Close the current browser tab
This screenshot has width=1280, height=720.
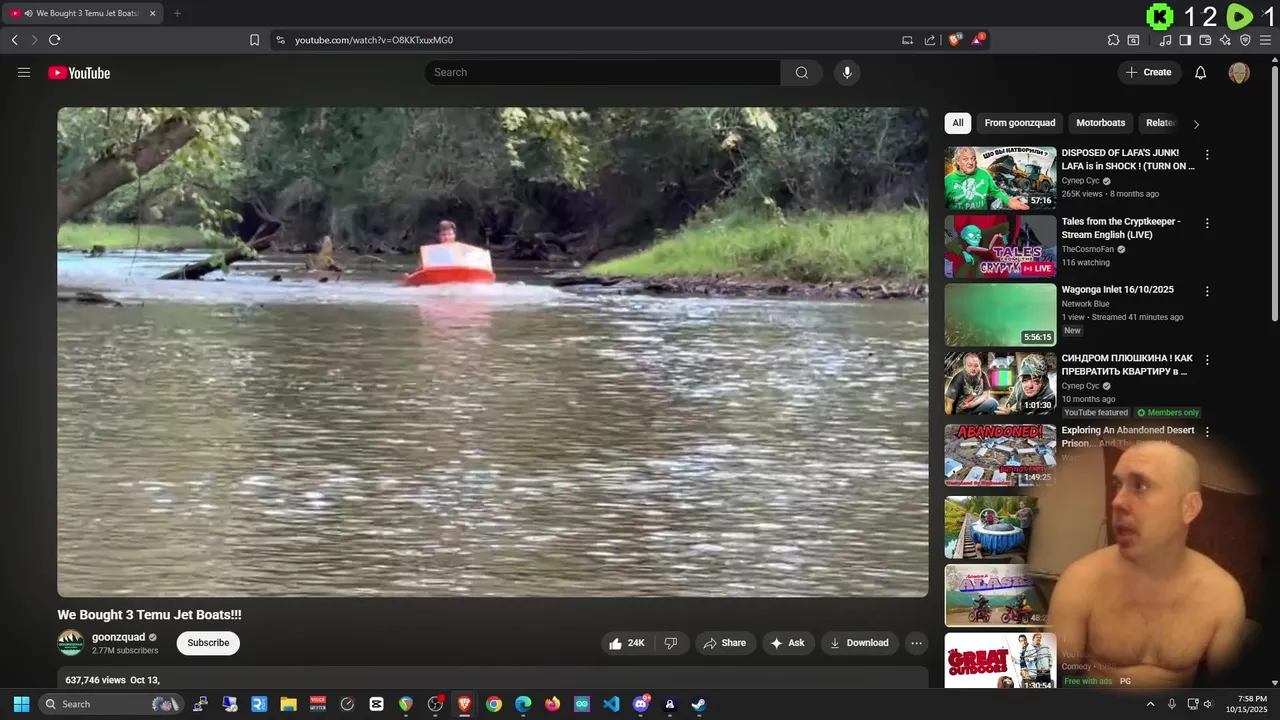tap(152, 14)
